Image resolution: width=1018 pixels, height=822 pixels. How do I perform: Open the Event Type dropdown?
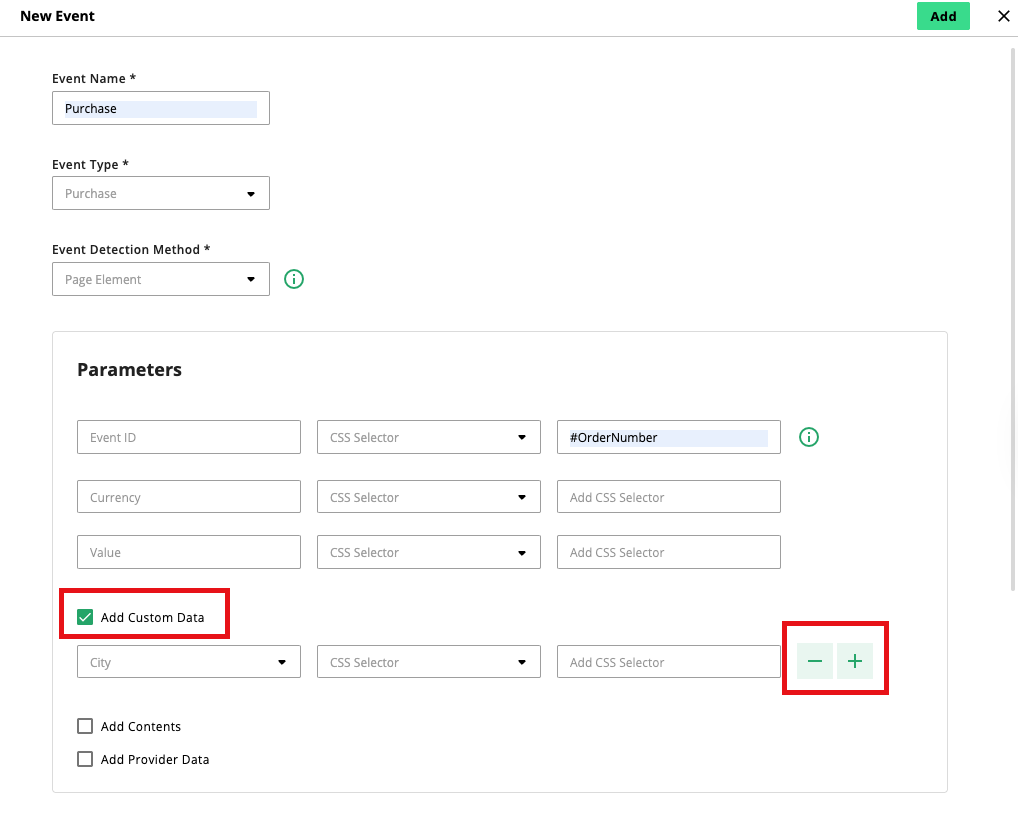point(161,194)
